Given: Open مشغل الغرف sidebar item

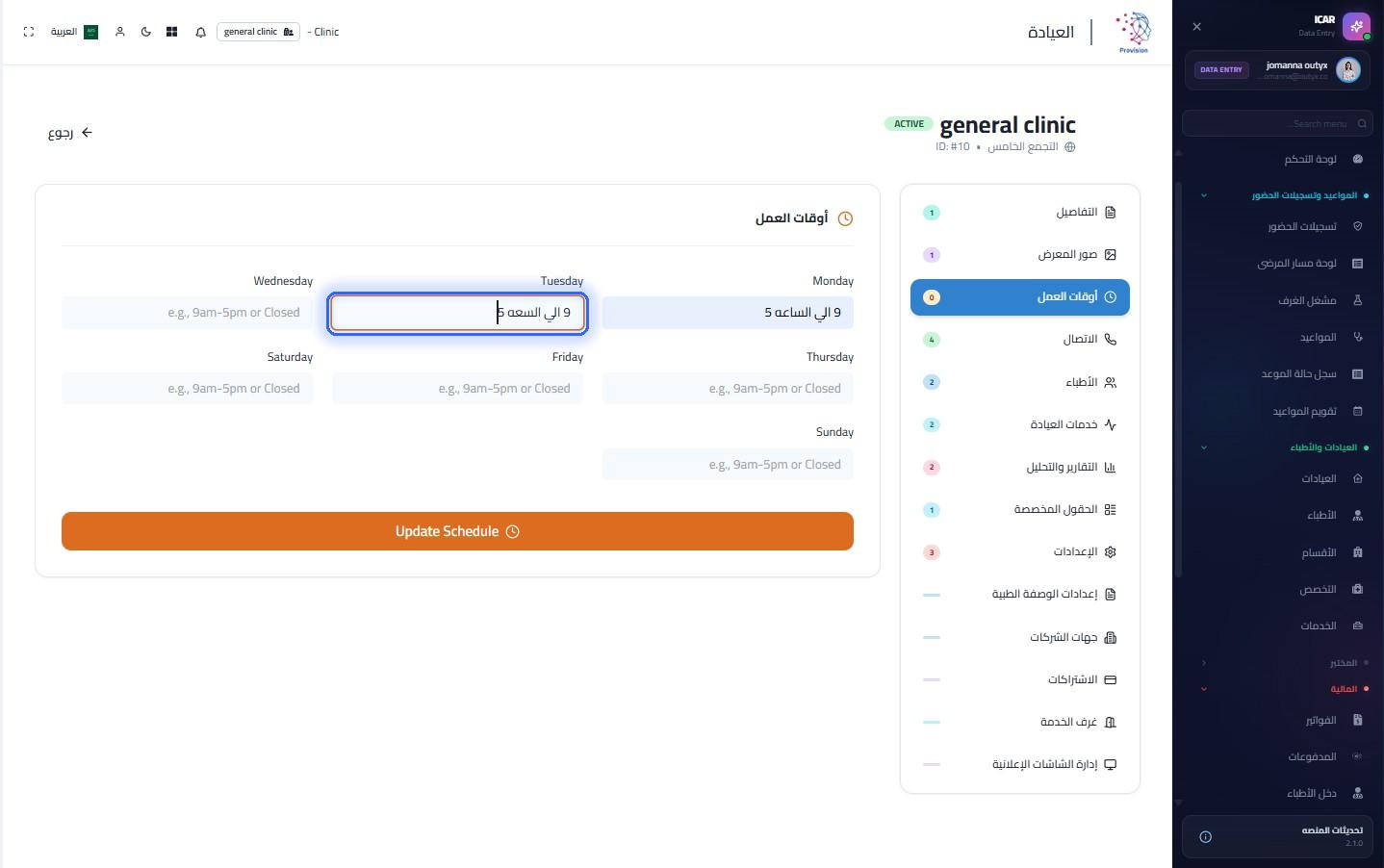Looking at the screenshot, I should pos(1320,300).
